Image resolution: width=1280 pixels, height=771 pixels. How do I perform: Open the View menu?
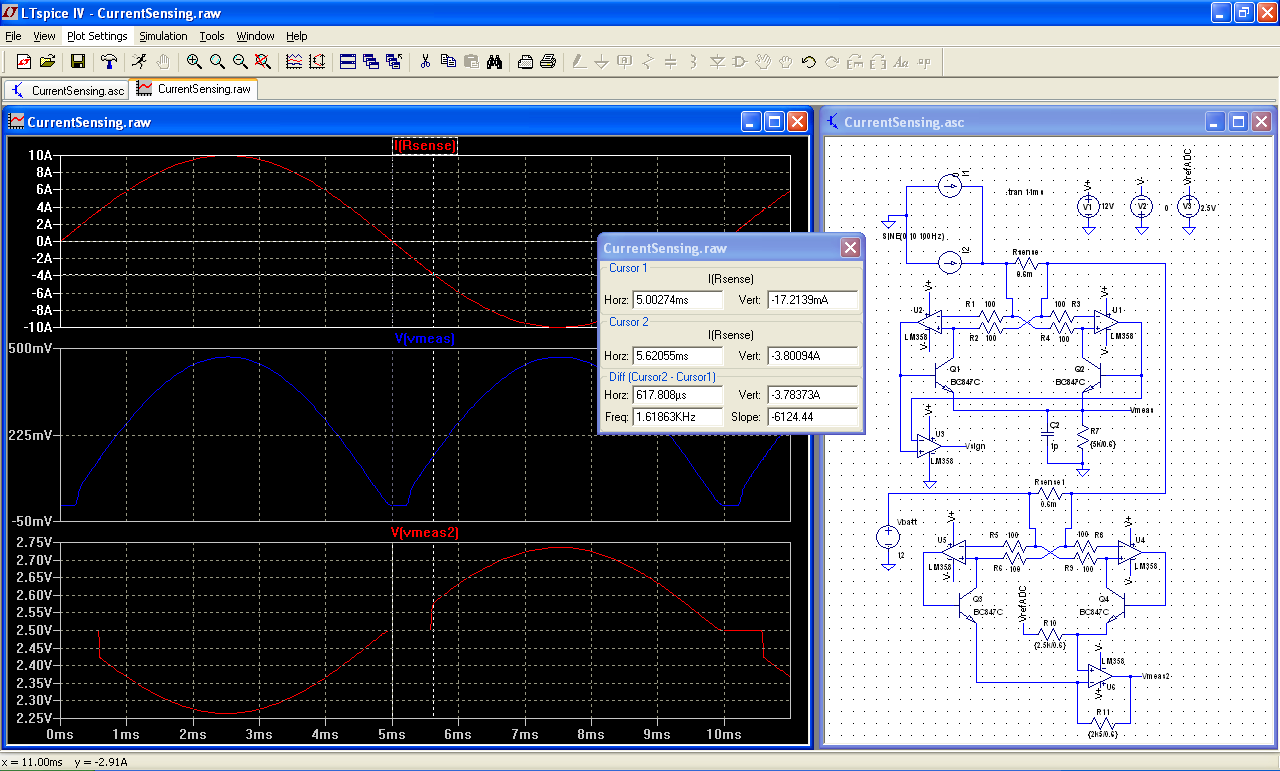tap(44, 36)
